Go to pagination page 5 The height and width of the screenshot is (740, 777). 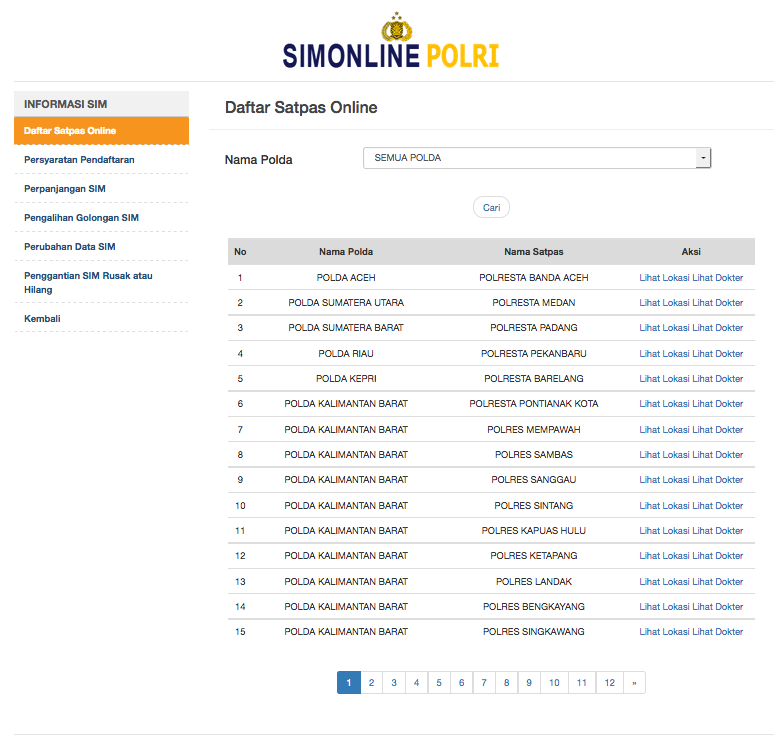coord(439,683)
